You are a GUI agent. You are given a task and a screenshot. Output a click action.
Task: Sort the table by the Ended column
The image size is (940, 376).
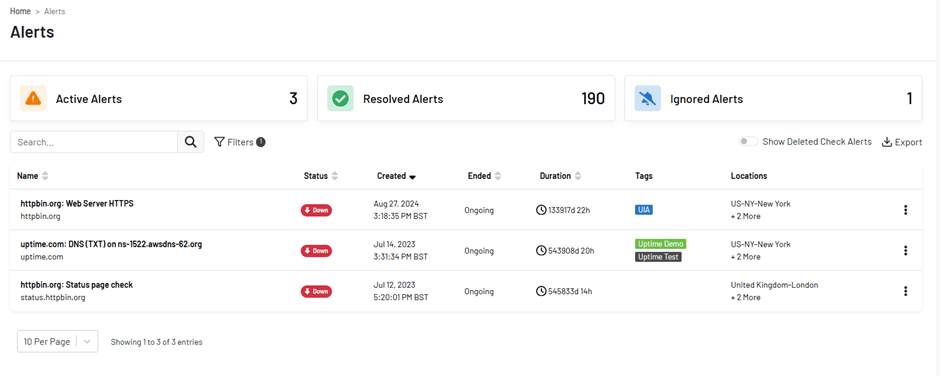point(484,176)
